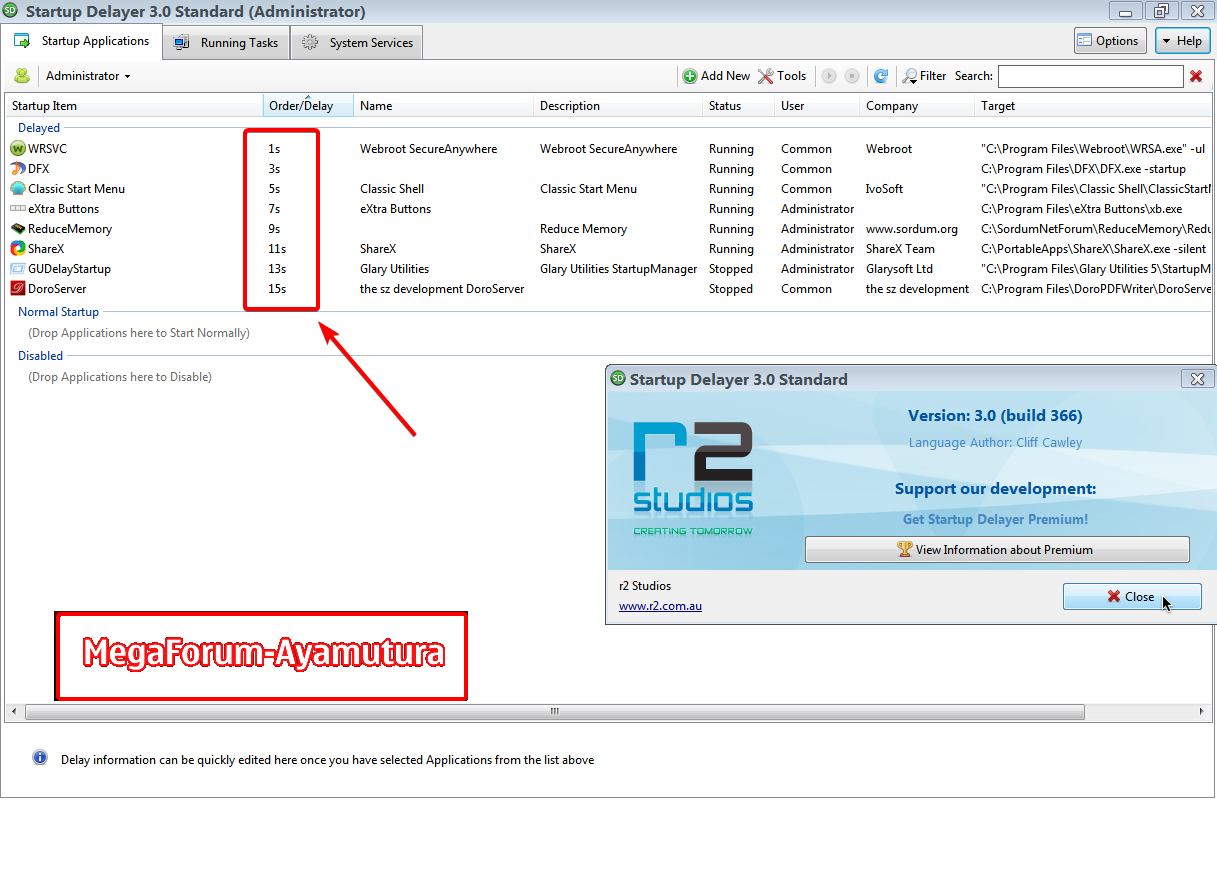The width and height of the screenshot is (1217, 889).
Task: Click the ReduceMemory item icon
Action: pyautogui.click(x=17, y=229)
